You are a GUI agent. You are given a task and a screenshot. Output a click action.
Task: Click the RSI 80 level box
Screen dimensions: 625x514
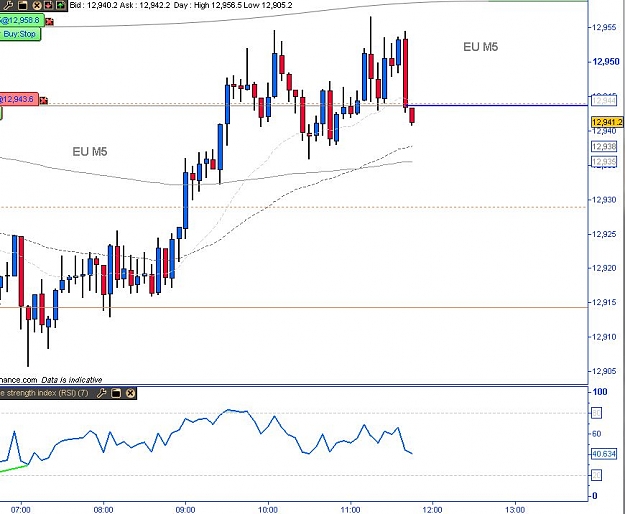[596, 413]
